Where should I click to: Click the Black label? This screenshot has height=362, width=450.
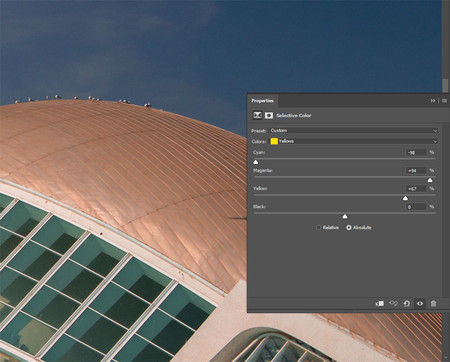click(259, 207)
